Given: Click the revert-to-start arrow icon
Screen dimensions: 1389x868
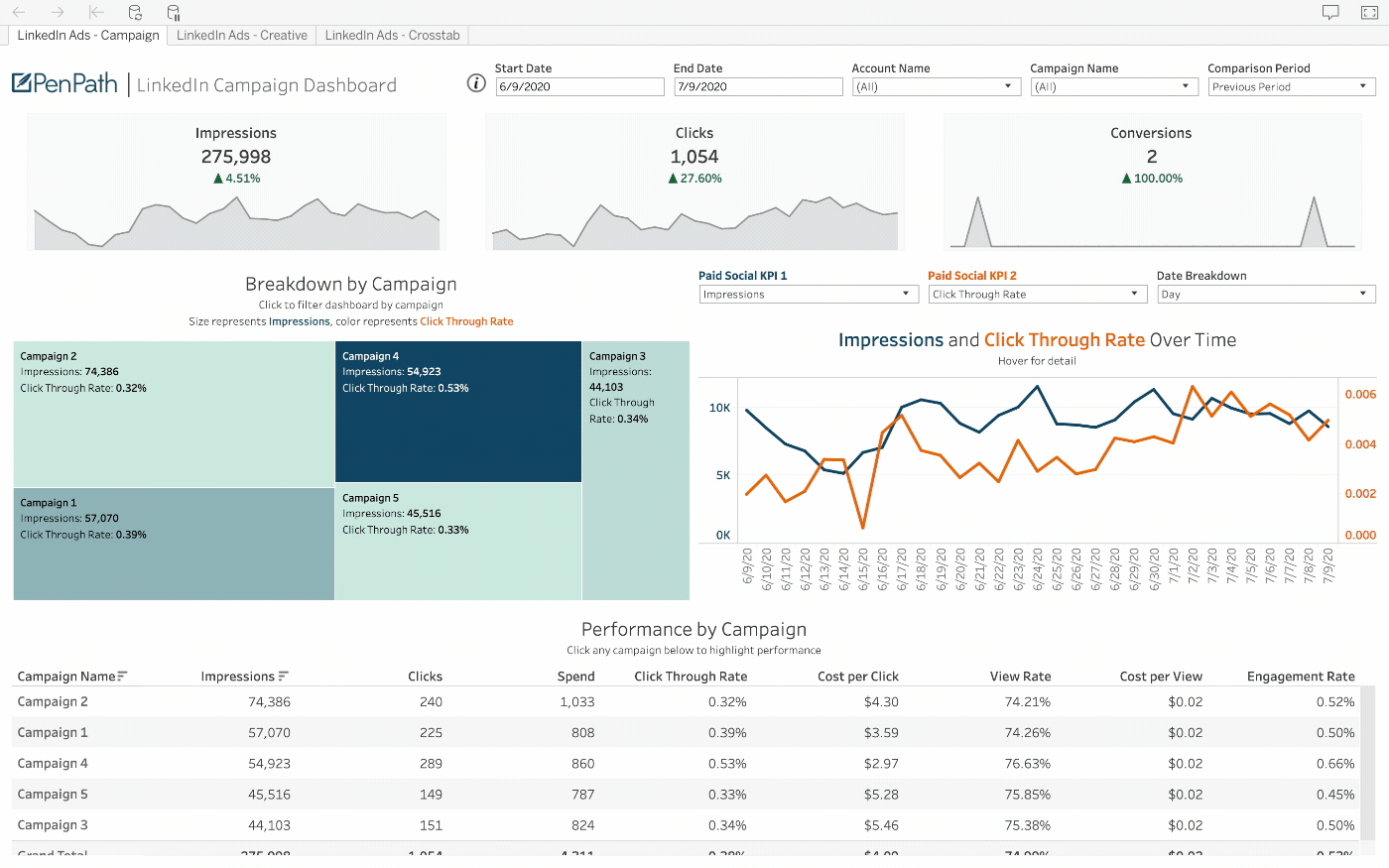Looking at the screenshot, I should click(x=96, y=12).
